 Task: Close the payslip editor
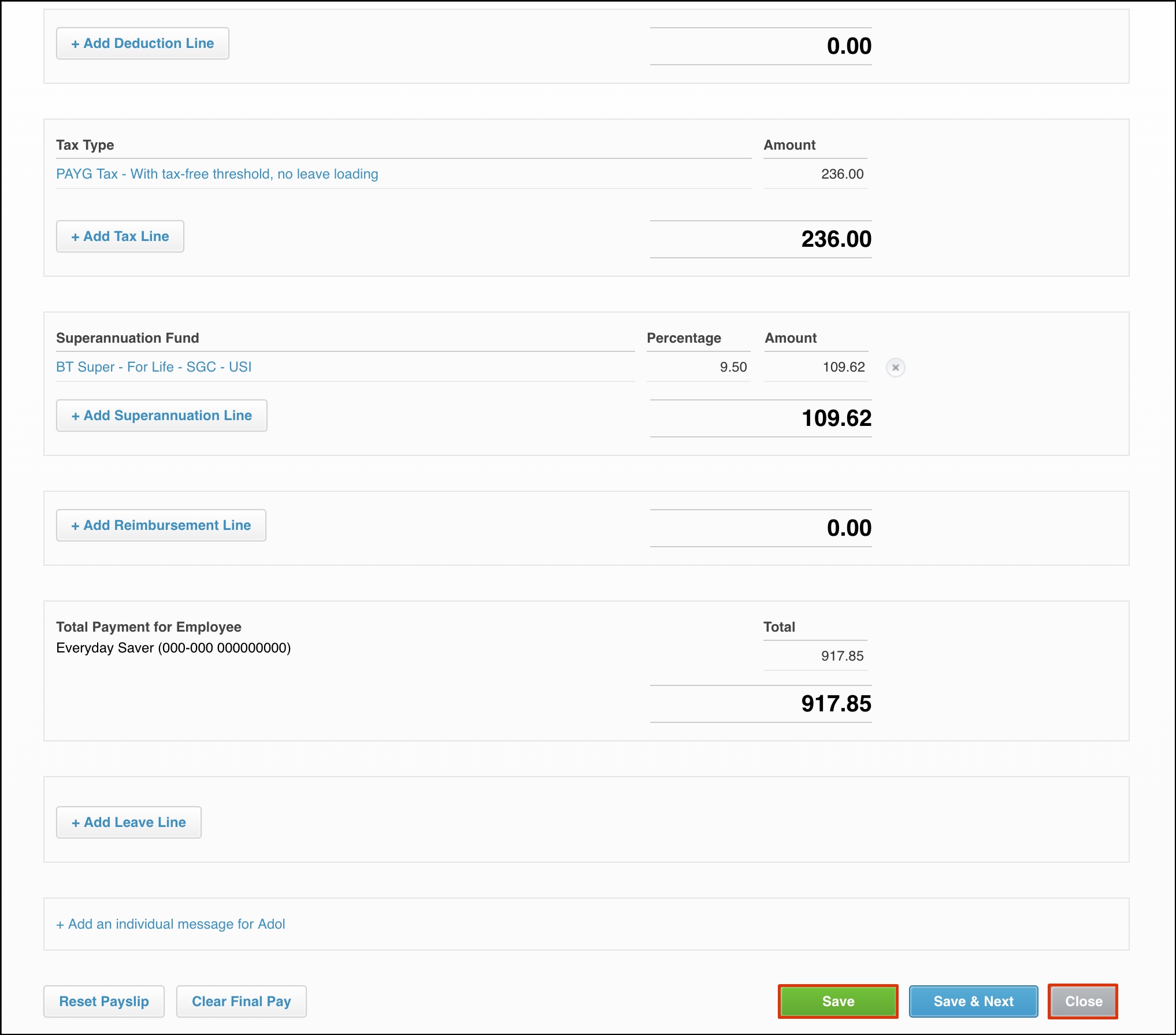tap(1082, 1001)
